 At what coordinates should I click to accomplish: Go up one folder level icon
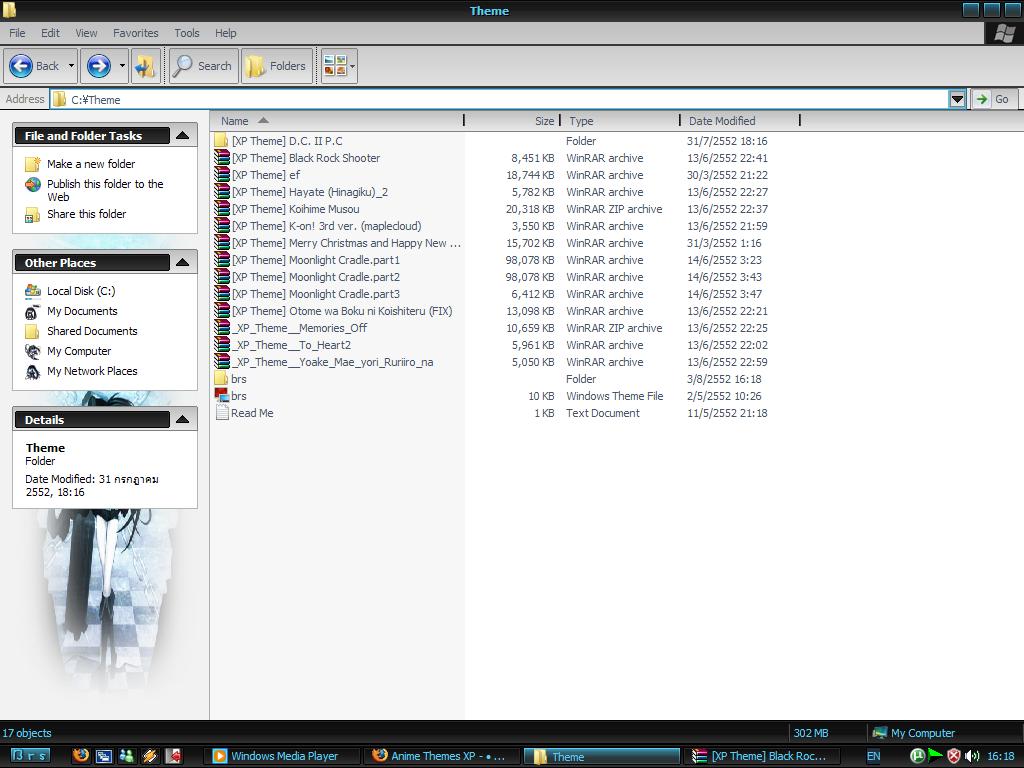pos(146,66)
